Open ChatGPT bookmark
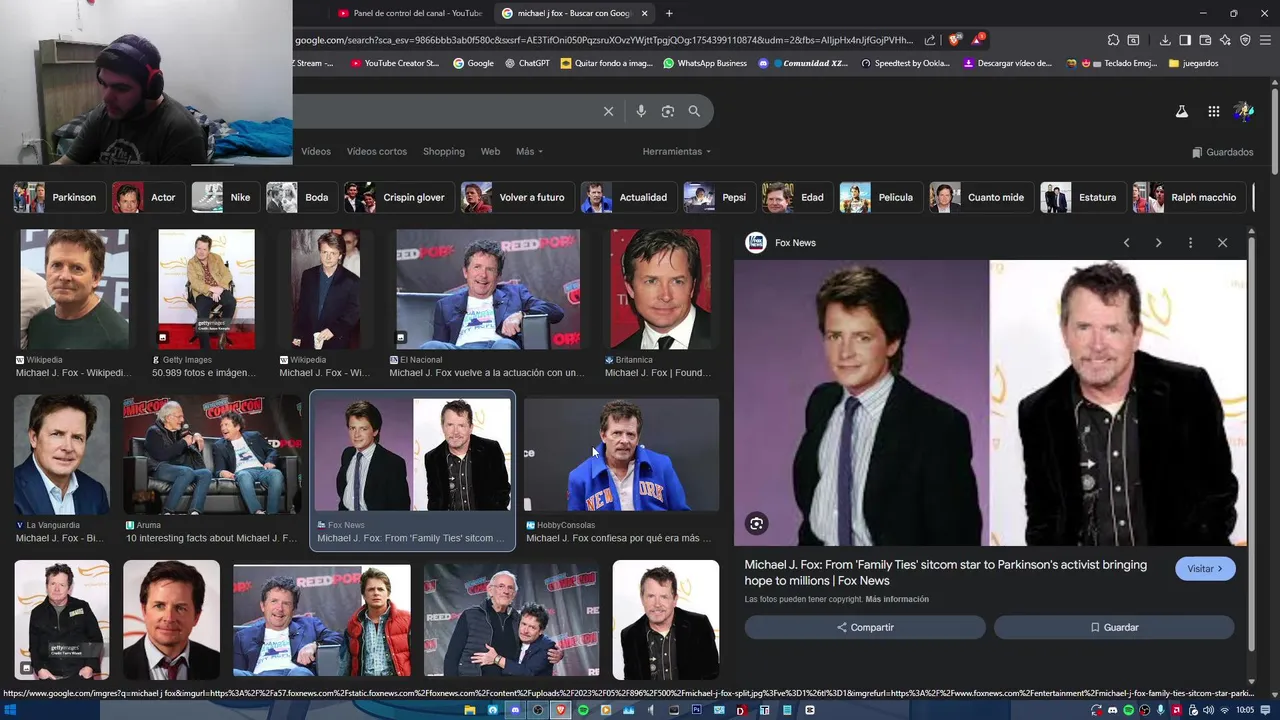1280x720 pixels. (x=527, y=63)
